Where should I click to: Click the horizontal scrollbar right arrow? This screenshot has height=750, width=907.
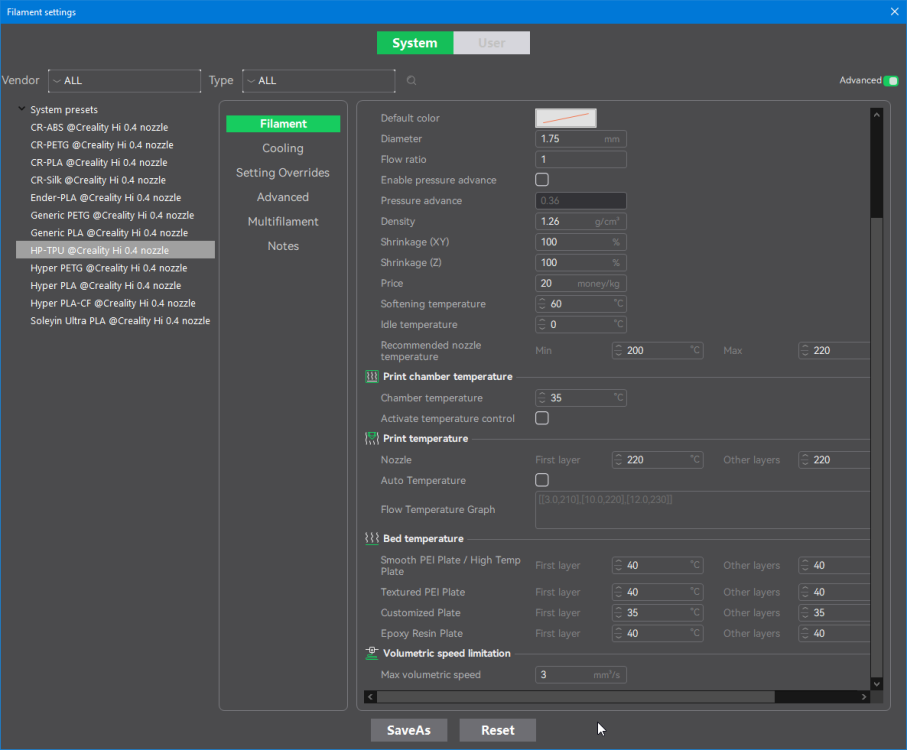click(x=864, y=697)
